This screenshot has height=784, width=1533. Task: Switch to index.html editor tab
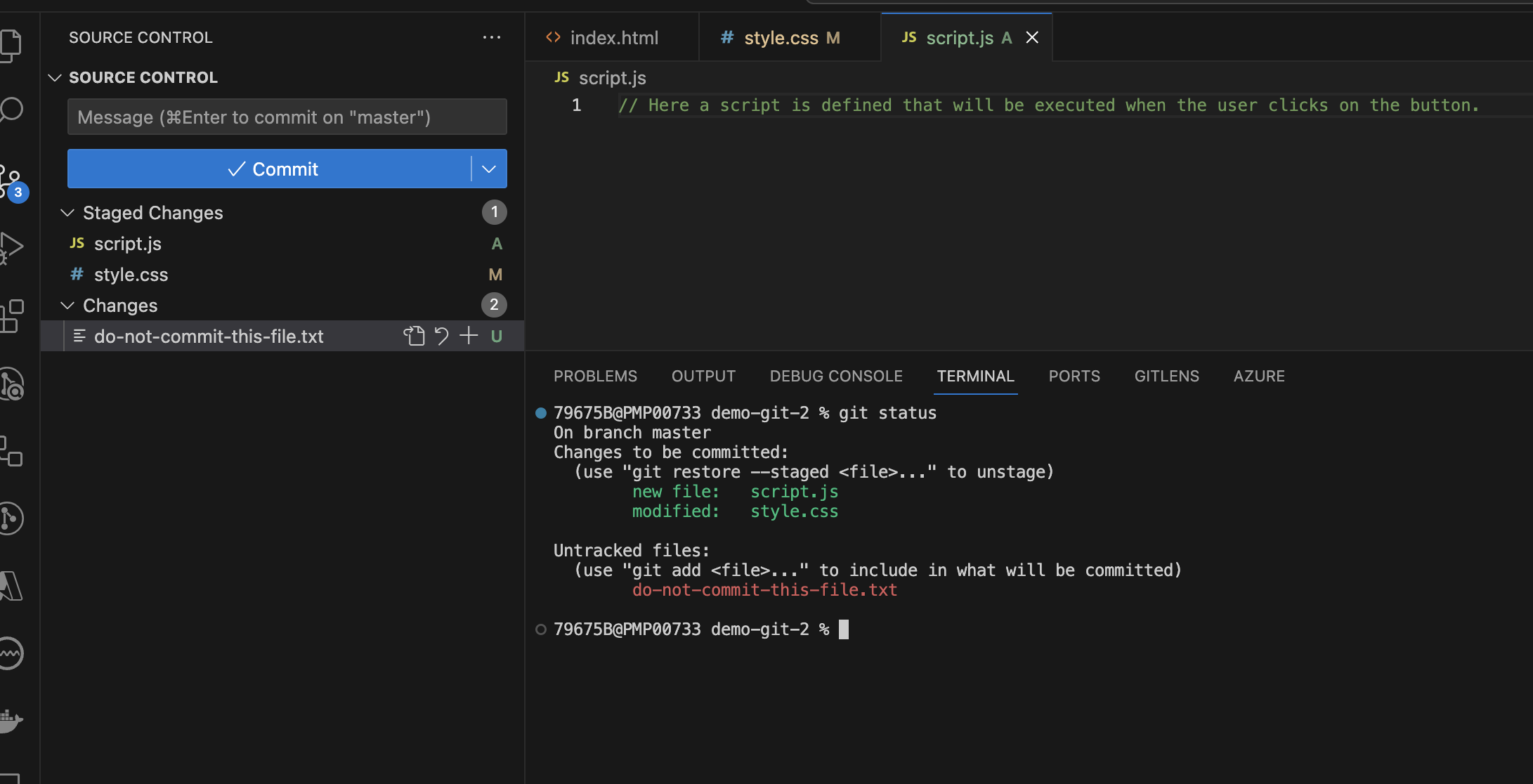(612, 37)
